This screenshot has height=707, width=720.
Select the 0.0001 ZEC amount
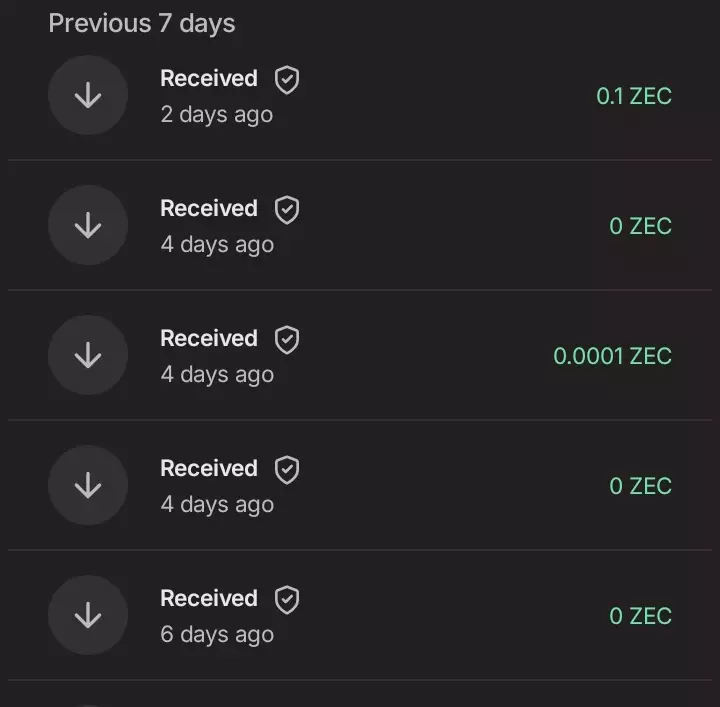pos(612,357)
